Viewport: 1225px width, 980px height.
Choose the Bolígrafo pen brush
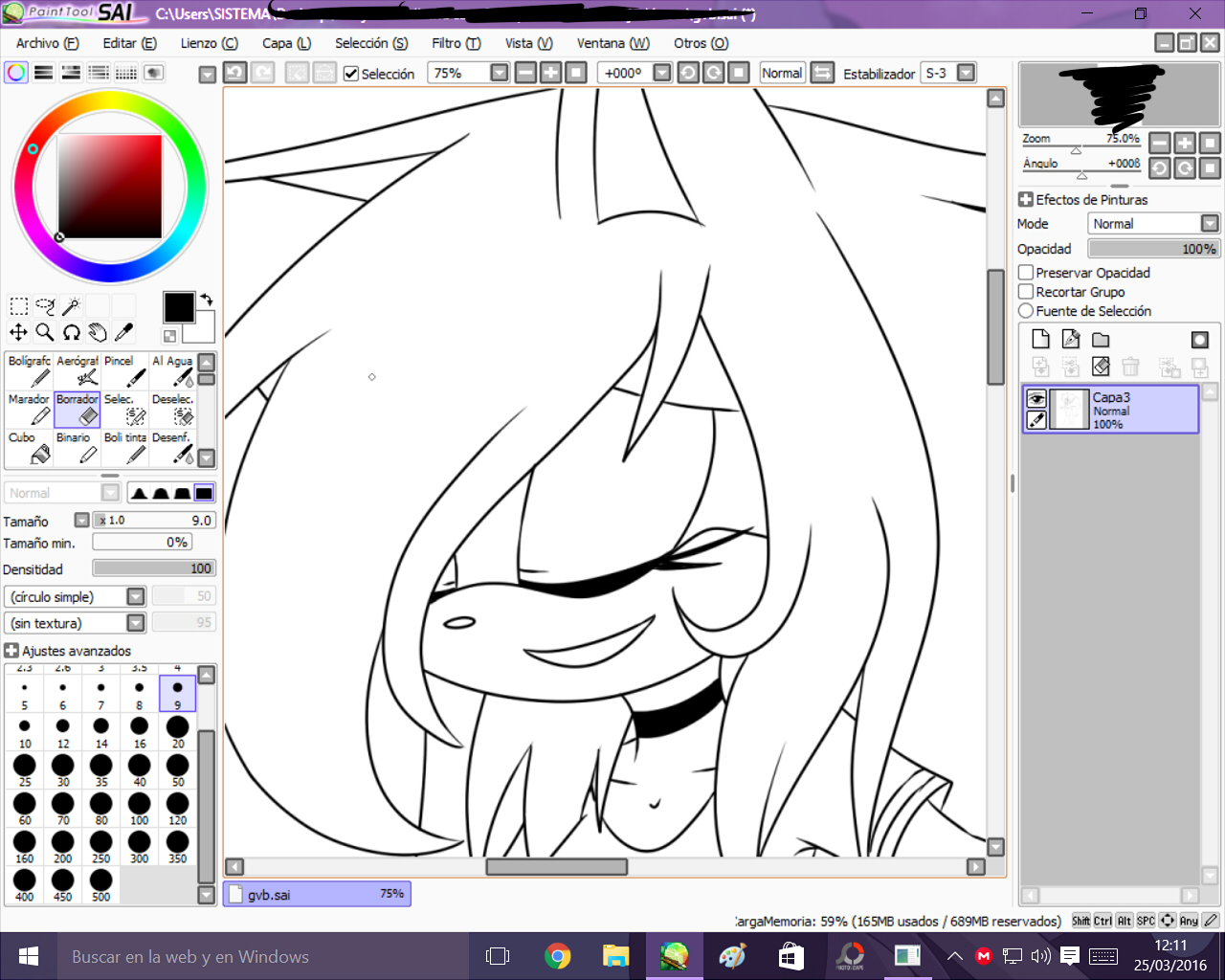[29, 371]
